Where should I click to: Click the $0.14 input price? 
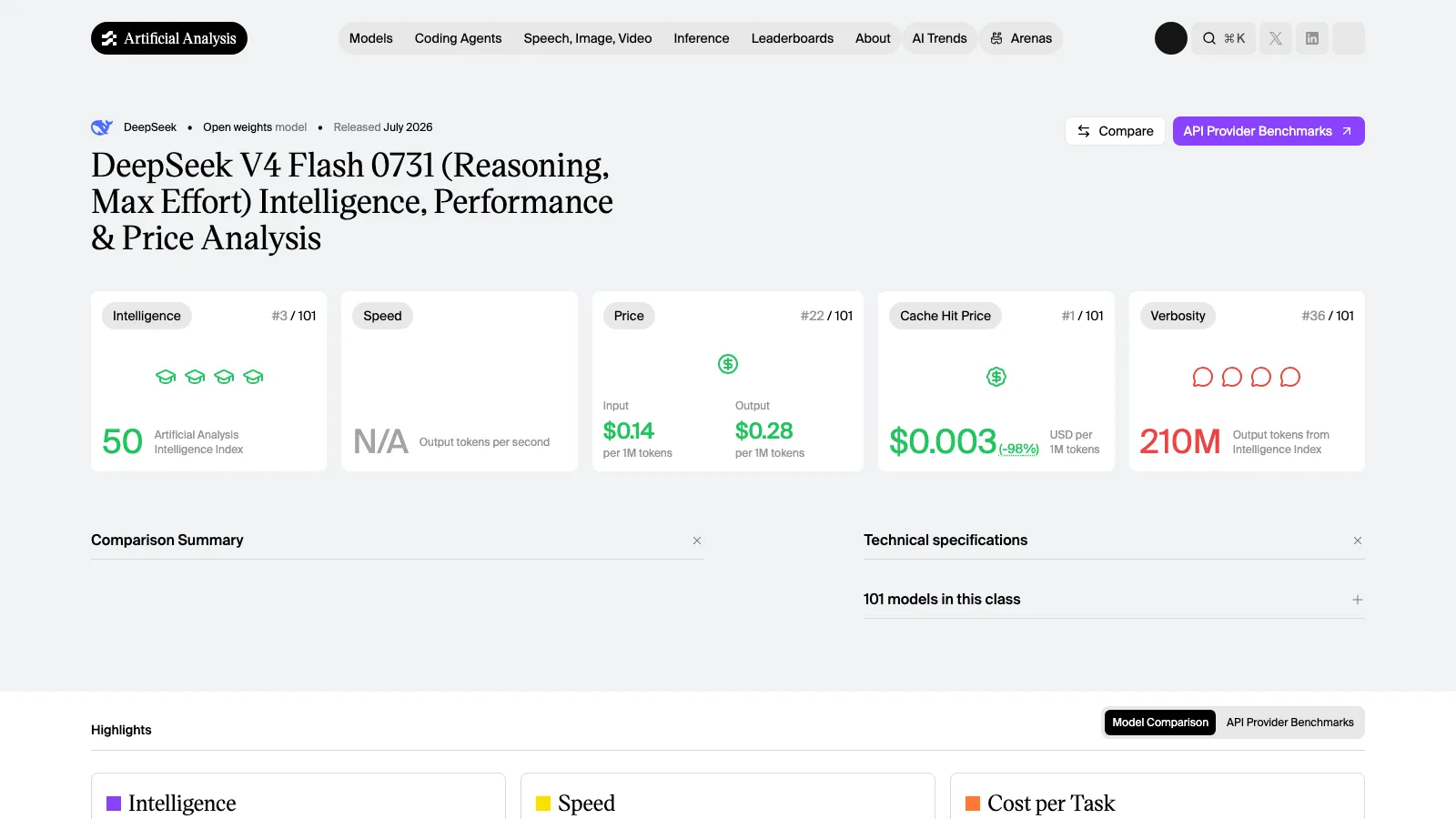pos(629,430)
